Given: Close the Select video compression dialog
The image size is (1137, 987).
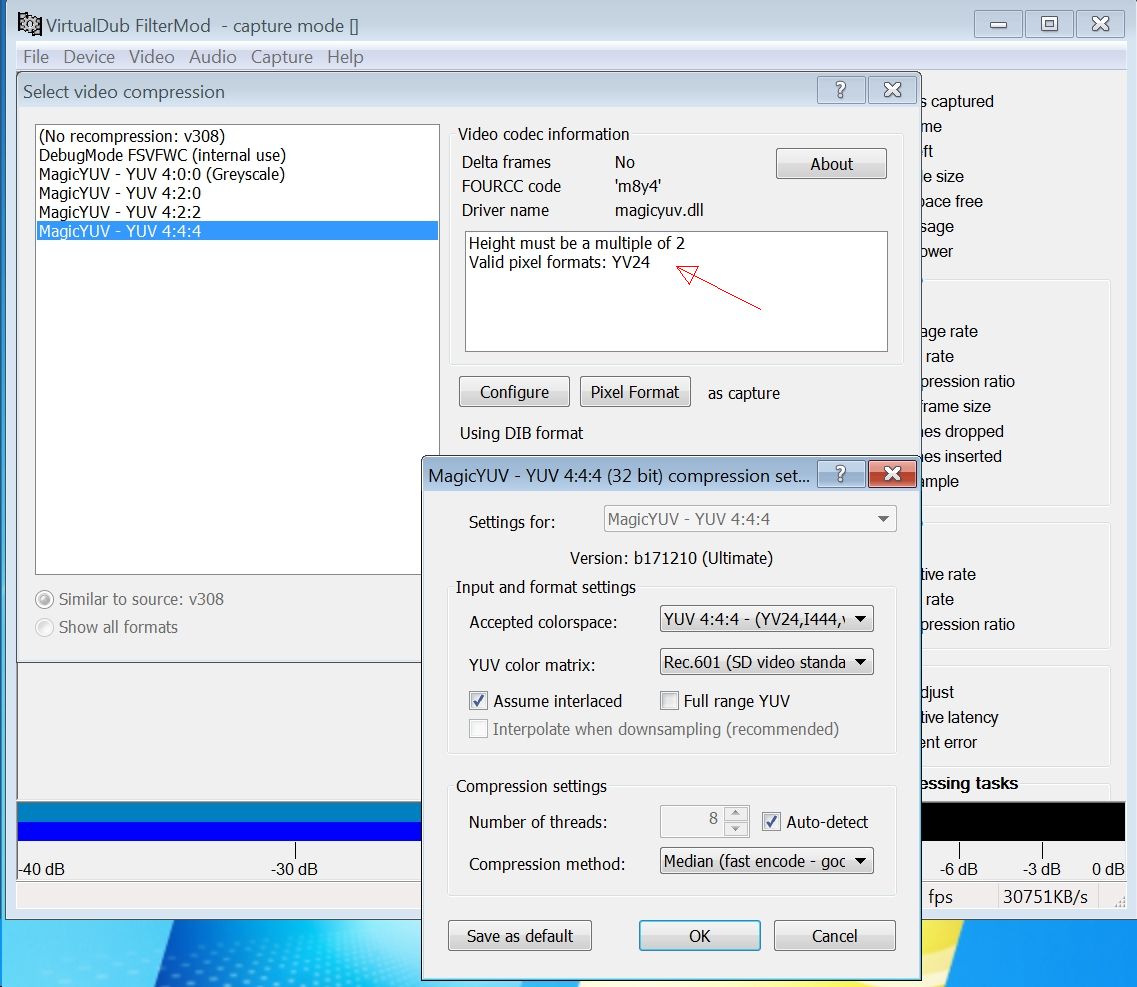Looking at the screenshot, I should pyautogui.click(x=892, y=90).
